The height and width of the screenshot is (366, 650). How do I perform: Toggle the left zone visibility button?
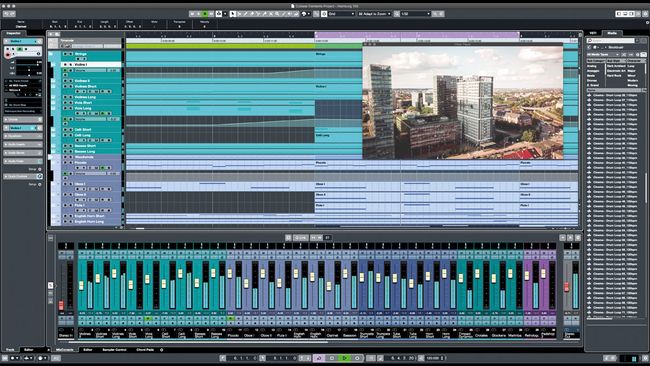coord(619,14)
